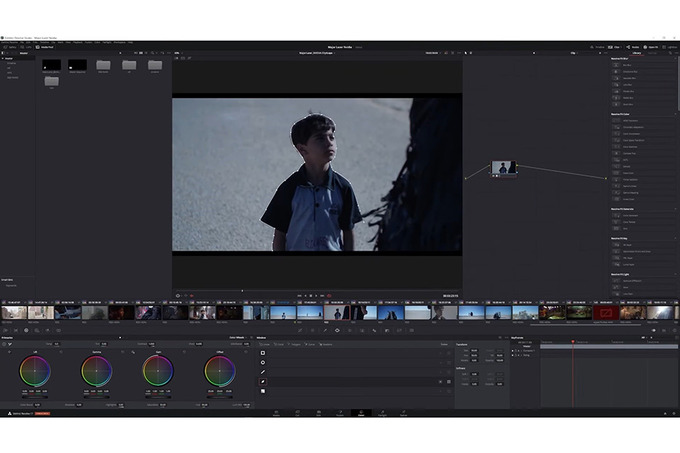
Task: Toggle the OpenFX panel
Action: (x=650, y=47)
